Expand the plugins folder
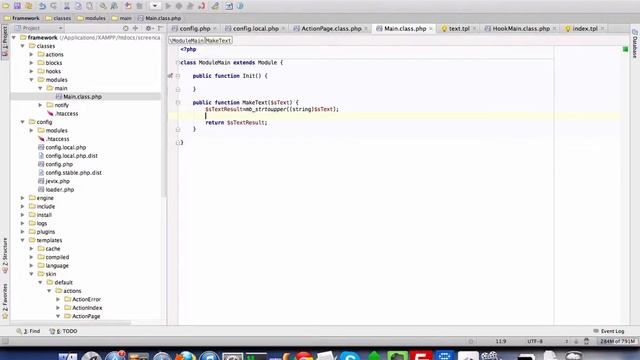The image size is (640, 360). pyautogui.click(x=23, y=232)
